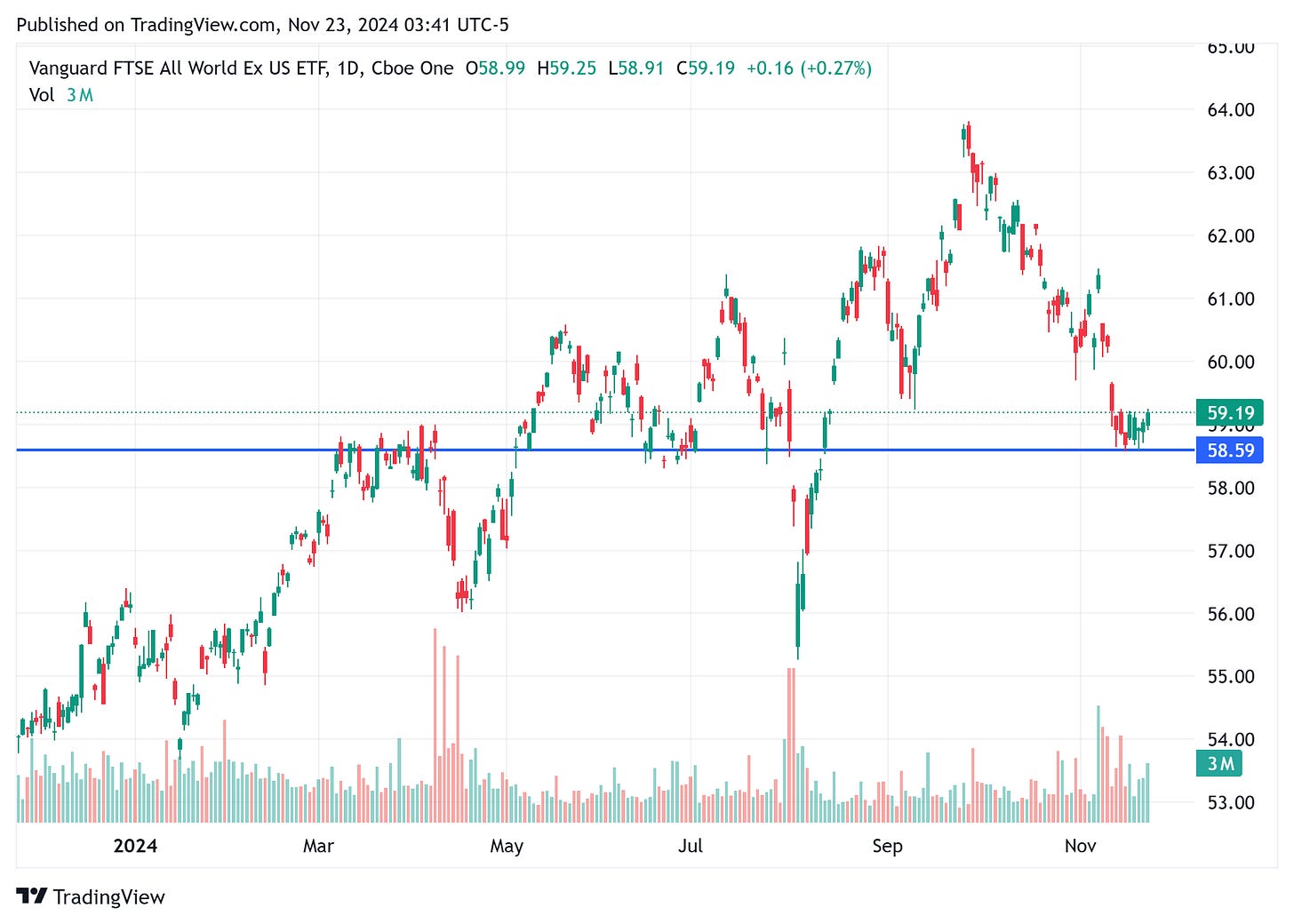This screenshot has height=924, width=1294.
Task: Click the 'Vanguard FTSE All World Ex US ETF' title
Action: tap(180, 68)
